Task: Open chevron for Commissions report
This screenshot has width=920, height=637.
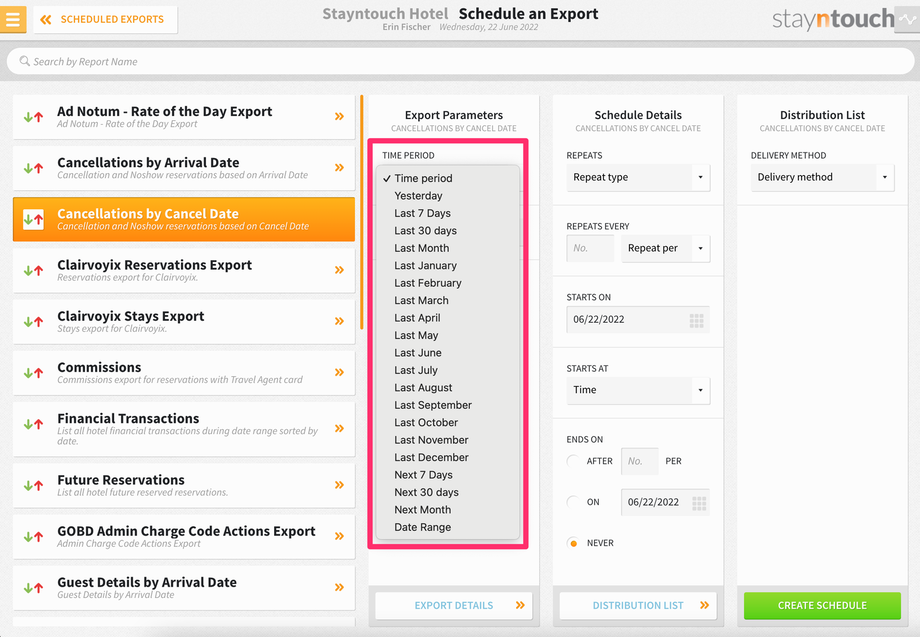Action: (339, 372)
